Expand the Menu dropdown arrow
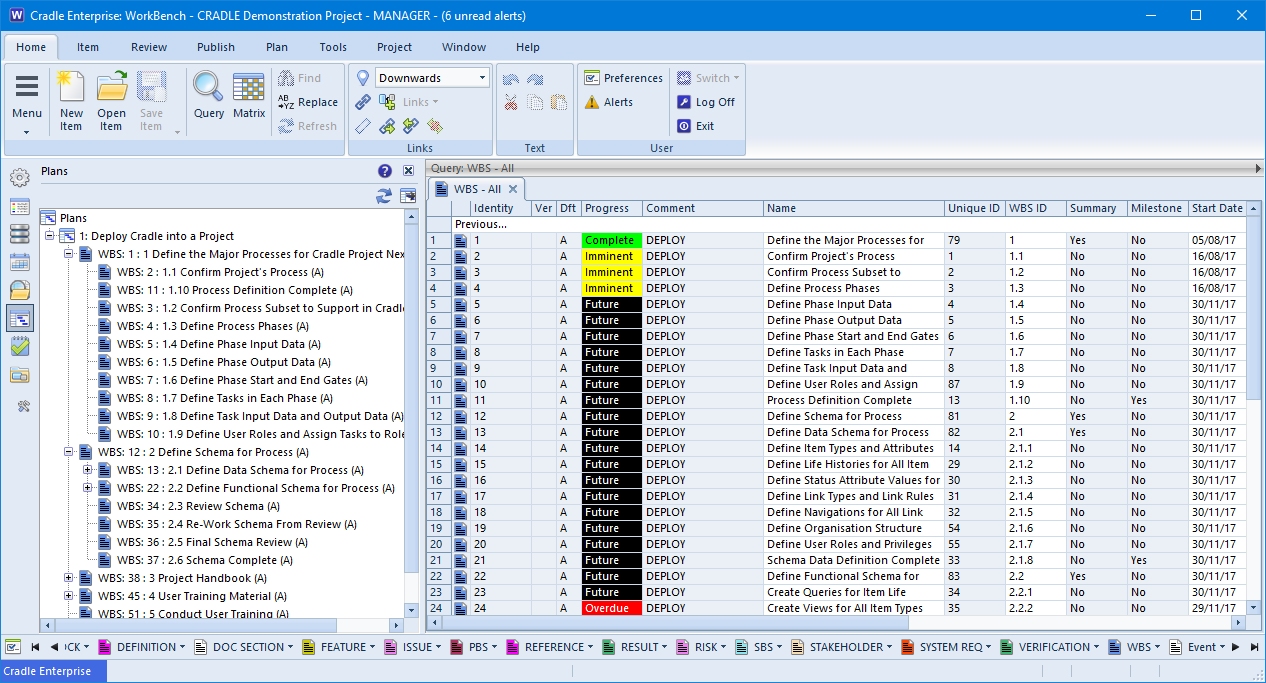Image resolution: width=1266 pixels, height=683 pixels. pos(27,131)
